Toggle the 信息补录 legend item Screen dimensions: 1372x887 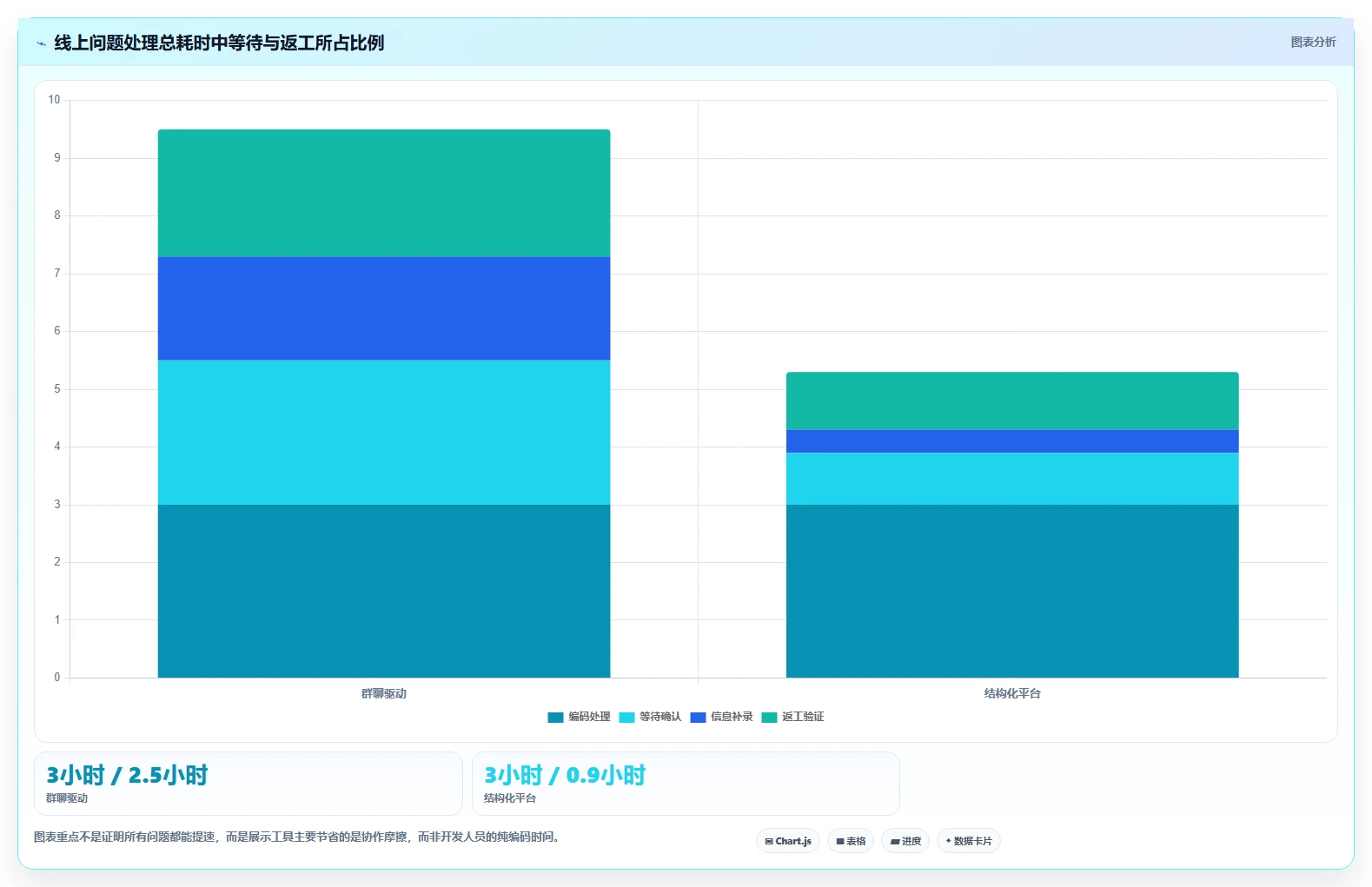721,717
